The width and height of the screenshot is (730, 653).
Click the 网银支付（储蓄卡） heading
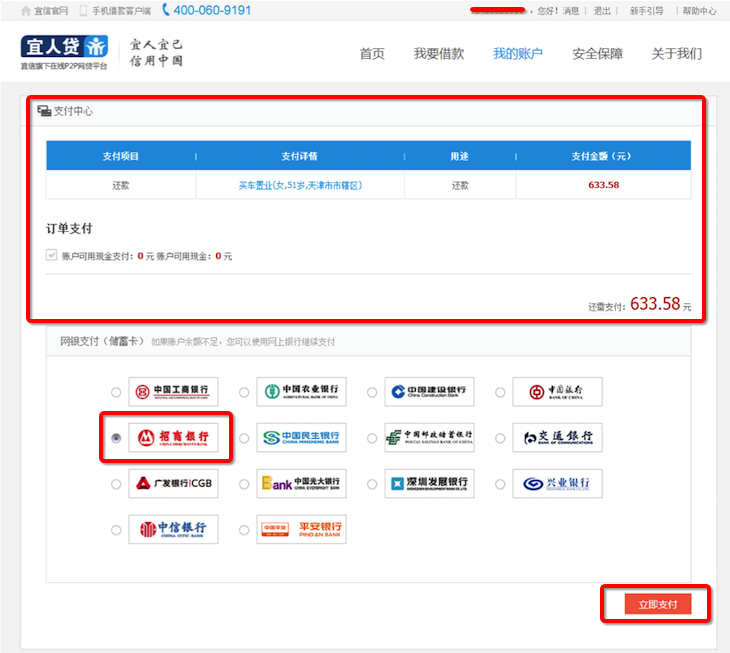(x=101, y=341)
